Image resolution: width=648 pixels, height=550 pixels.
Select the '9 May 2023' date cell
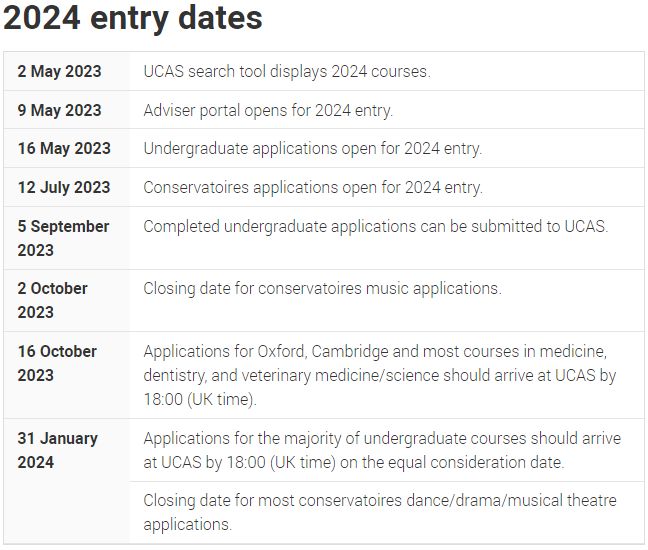(67, 110)
